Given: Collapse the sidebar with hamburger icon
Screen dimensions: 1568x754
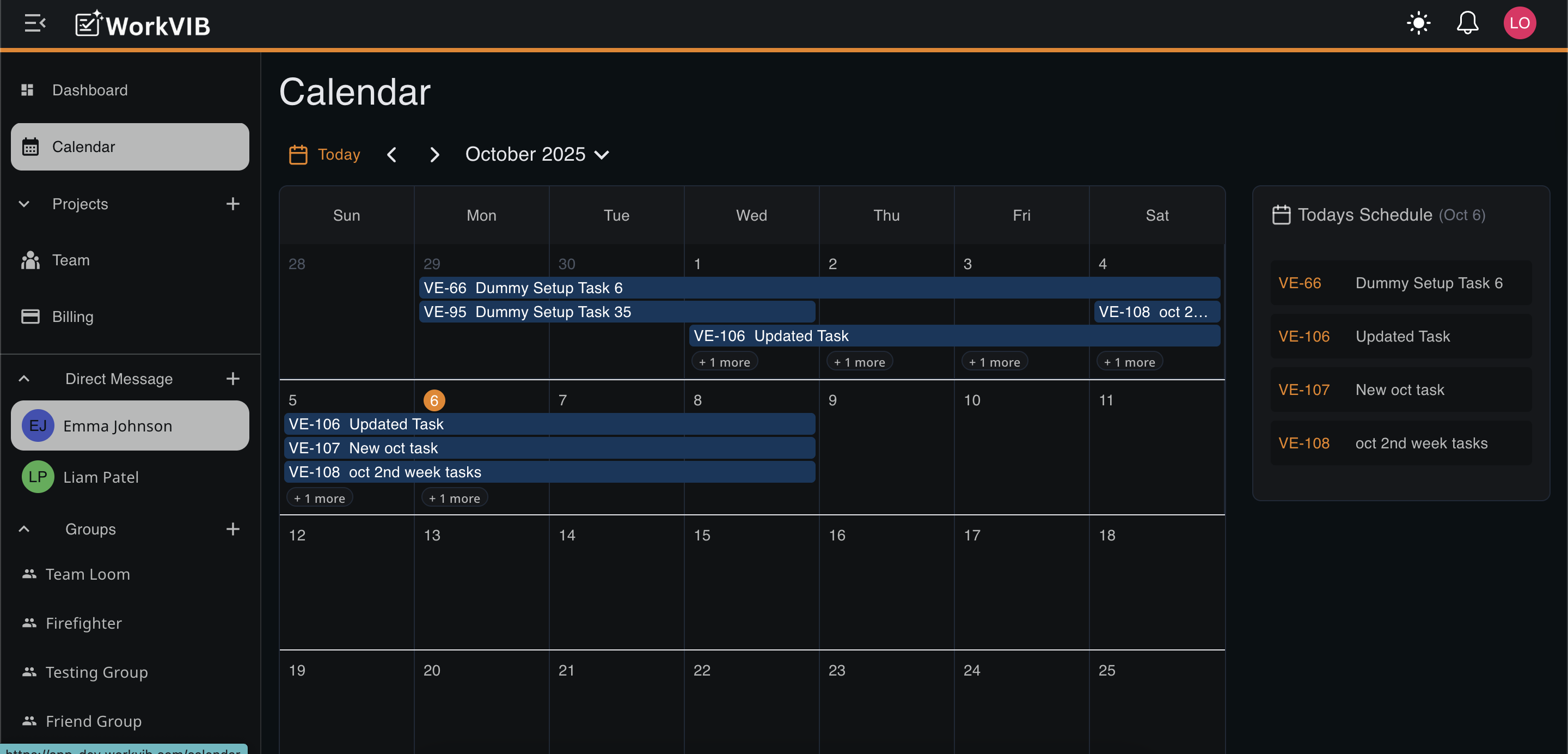Looking at the screenshot, I should click(x=35, y=24).
